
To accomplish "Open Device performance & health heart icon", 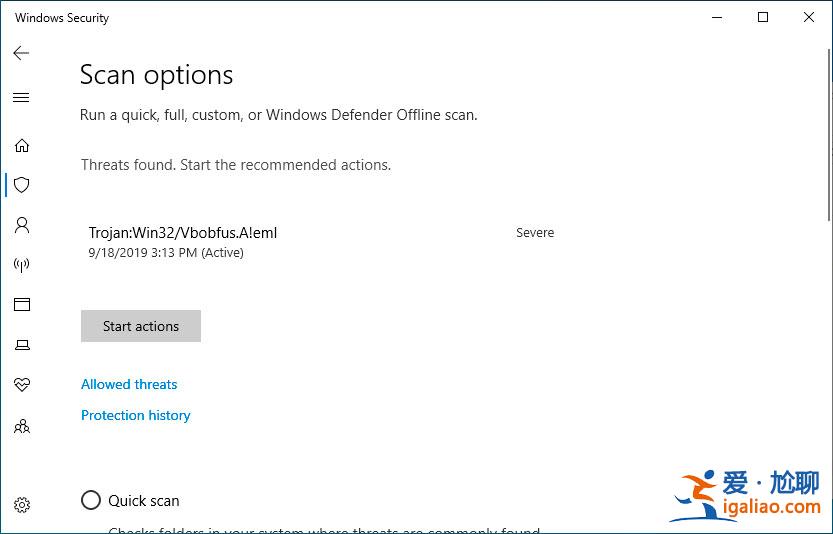I will (22, 384).
